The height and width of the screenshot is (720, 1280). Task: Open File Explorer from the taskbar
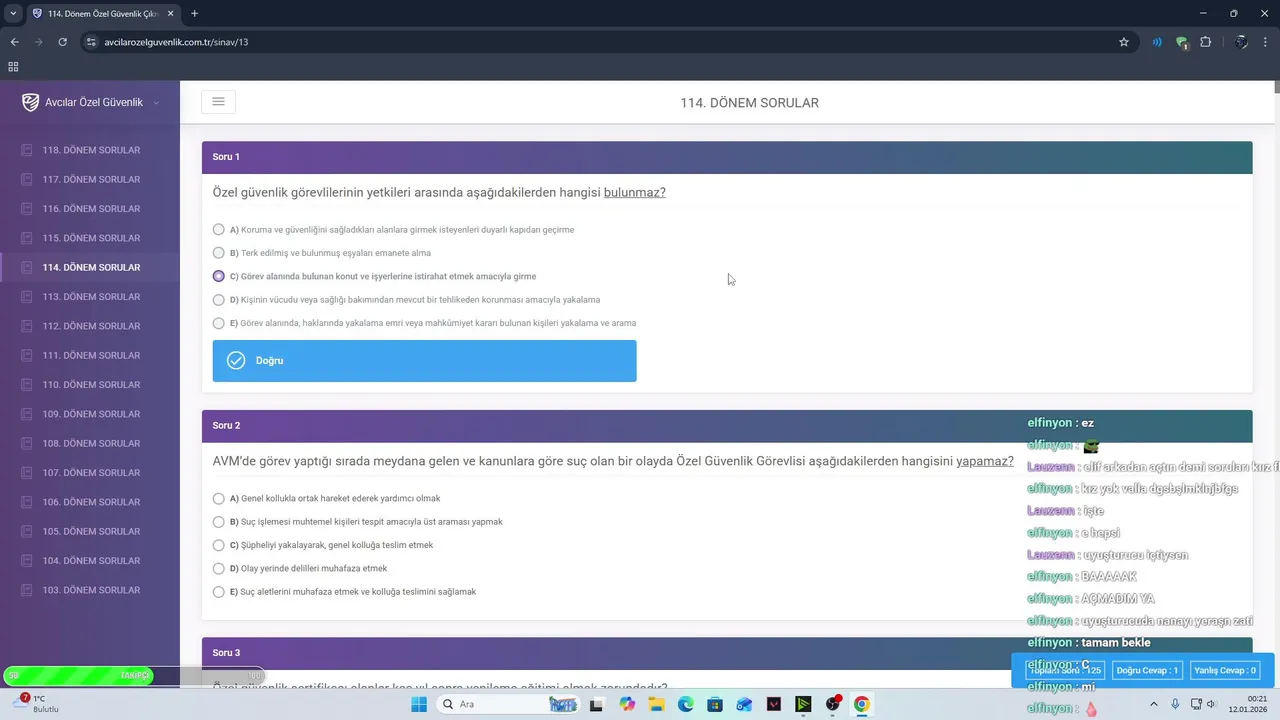(x=656, y=704)
